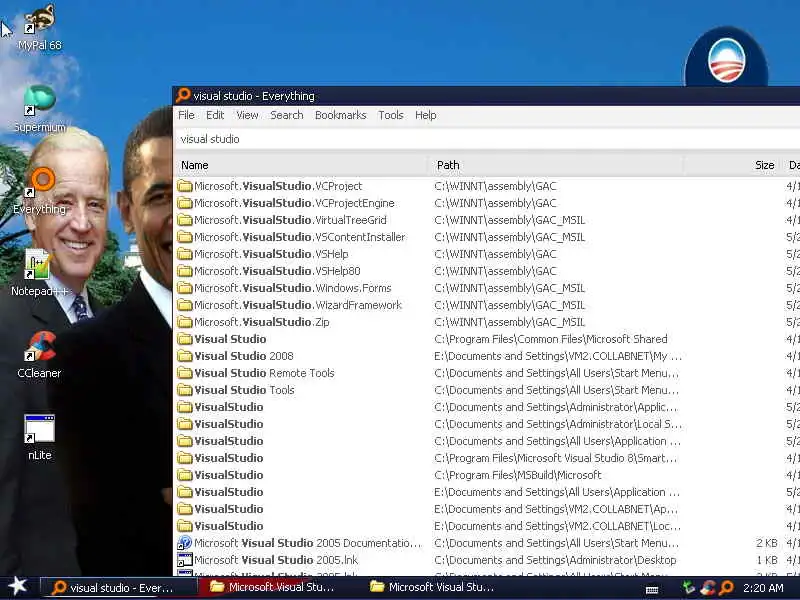
Task: Select VisualStudio folder under Visual Studio 8\Smart...
Action: coord(229,458)
